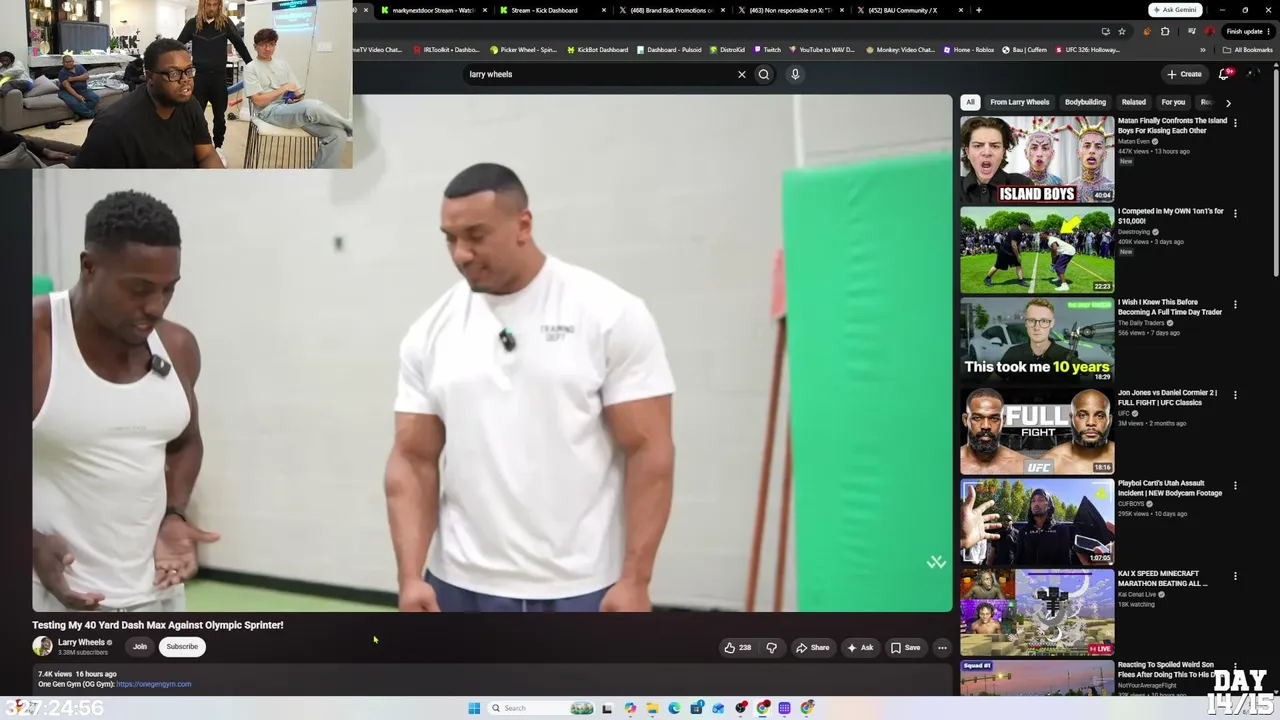Screen dimensions: 1280x720
Task: Open the Island Boys video thumbnail
Action: pos(1037,159)
